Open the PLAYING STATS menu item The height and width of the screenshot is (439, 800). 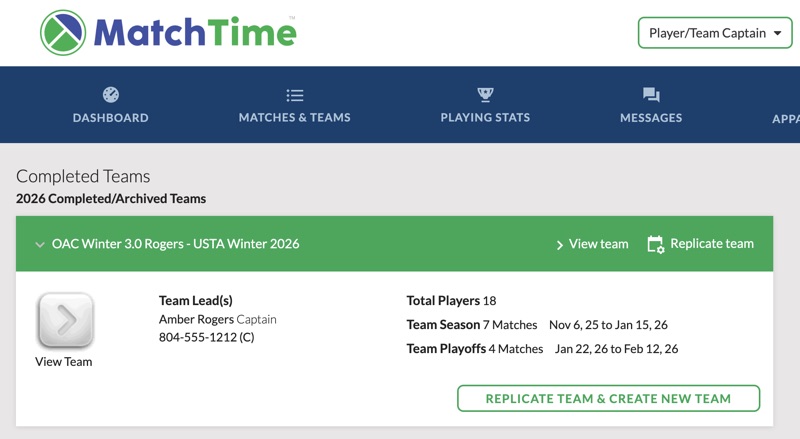[485, 117]
